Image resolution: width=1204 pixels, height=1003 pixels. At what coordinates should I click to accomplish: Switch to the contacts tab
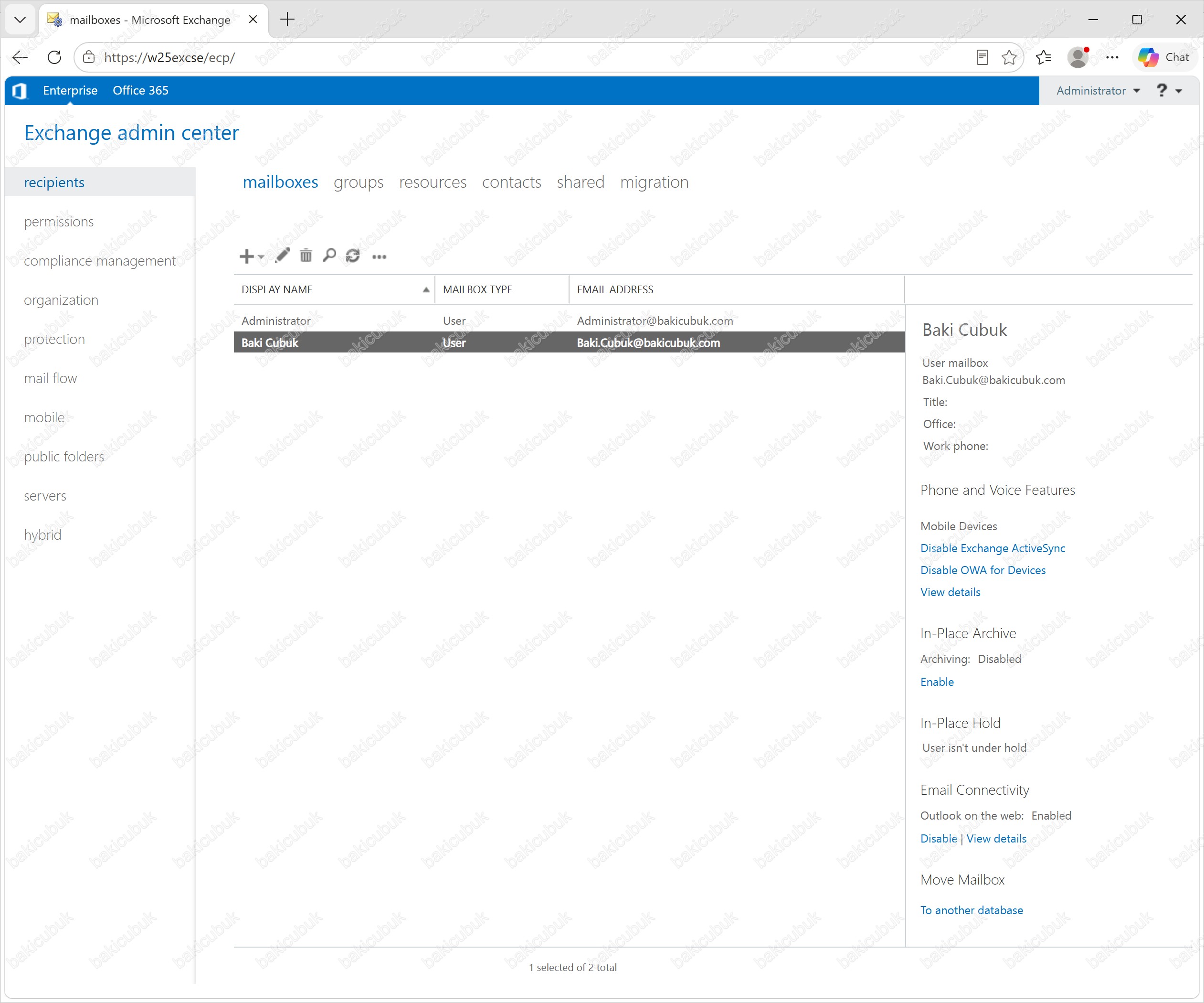(511, 182)
